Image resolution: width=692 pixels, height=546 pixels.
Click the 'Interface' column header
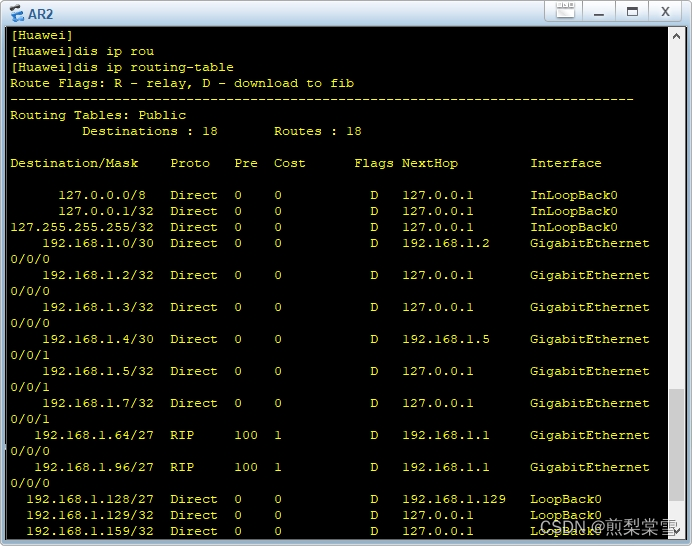click(565, 163)
